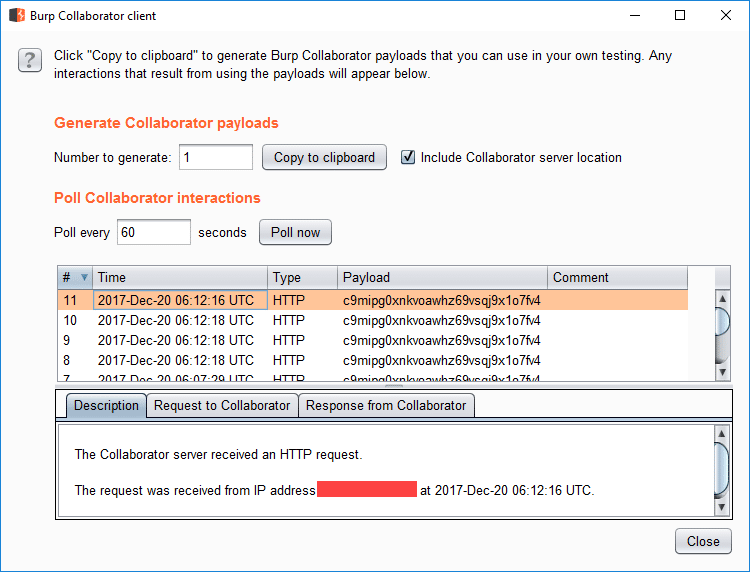Sort table by Payload column header
Viewport: 750px width, 572px height.
pyautogui.click(x=442, y=277)
